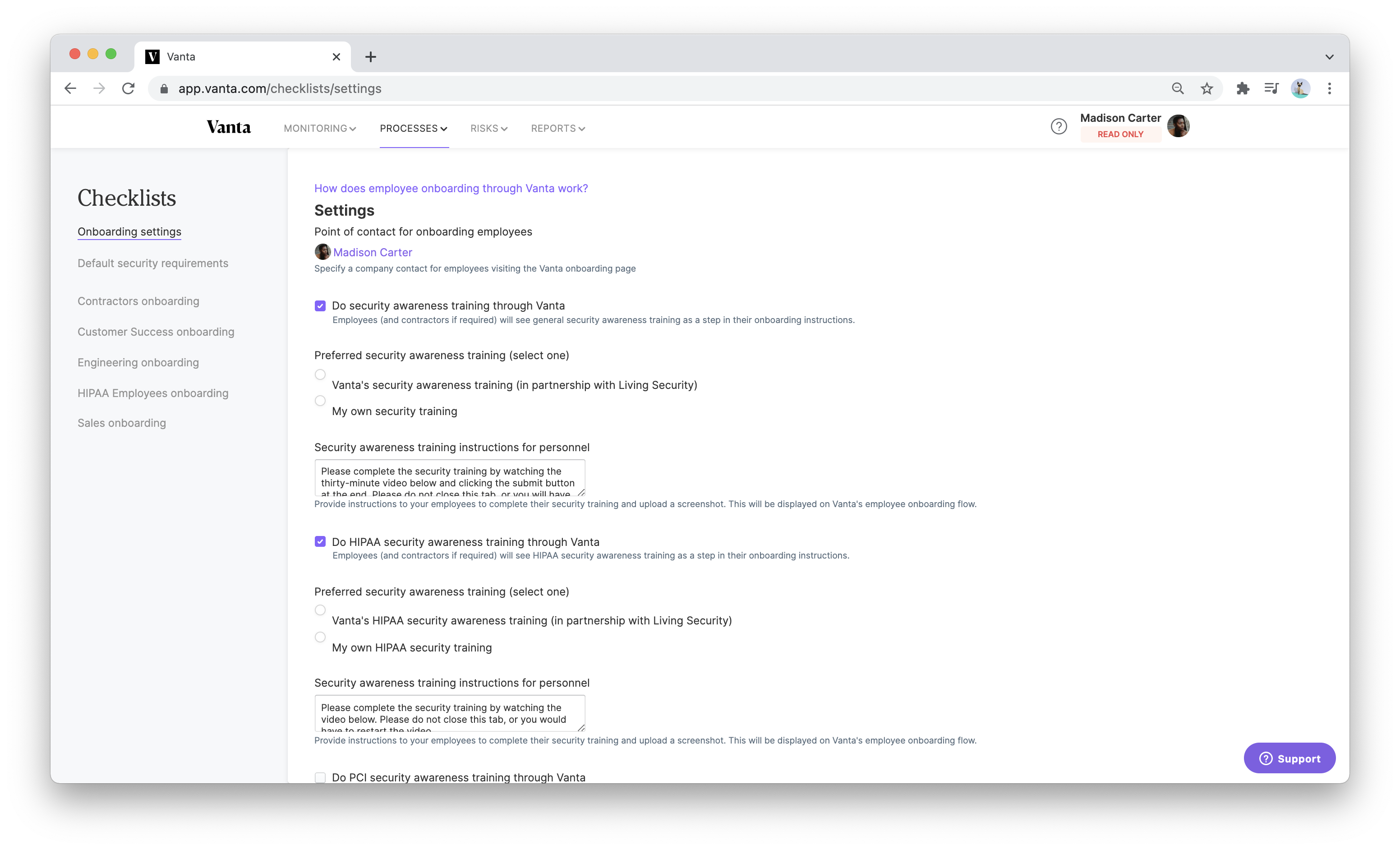Click the Support button
Image resolution: width=1400 pixels, height=850 pixels.
pos(1289,758)
